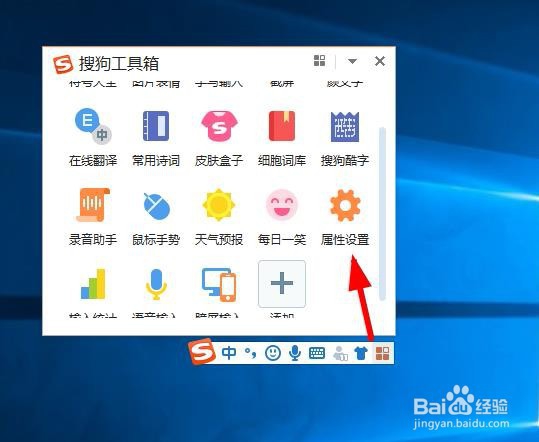Expand the toolbox title bar dropdown arrow
The height and width of the screenshot is (442, 539).
click(352, 61)
